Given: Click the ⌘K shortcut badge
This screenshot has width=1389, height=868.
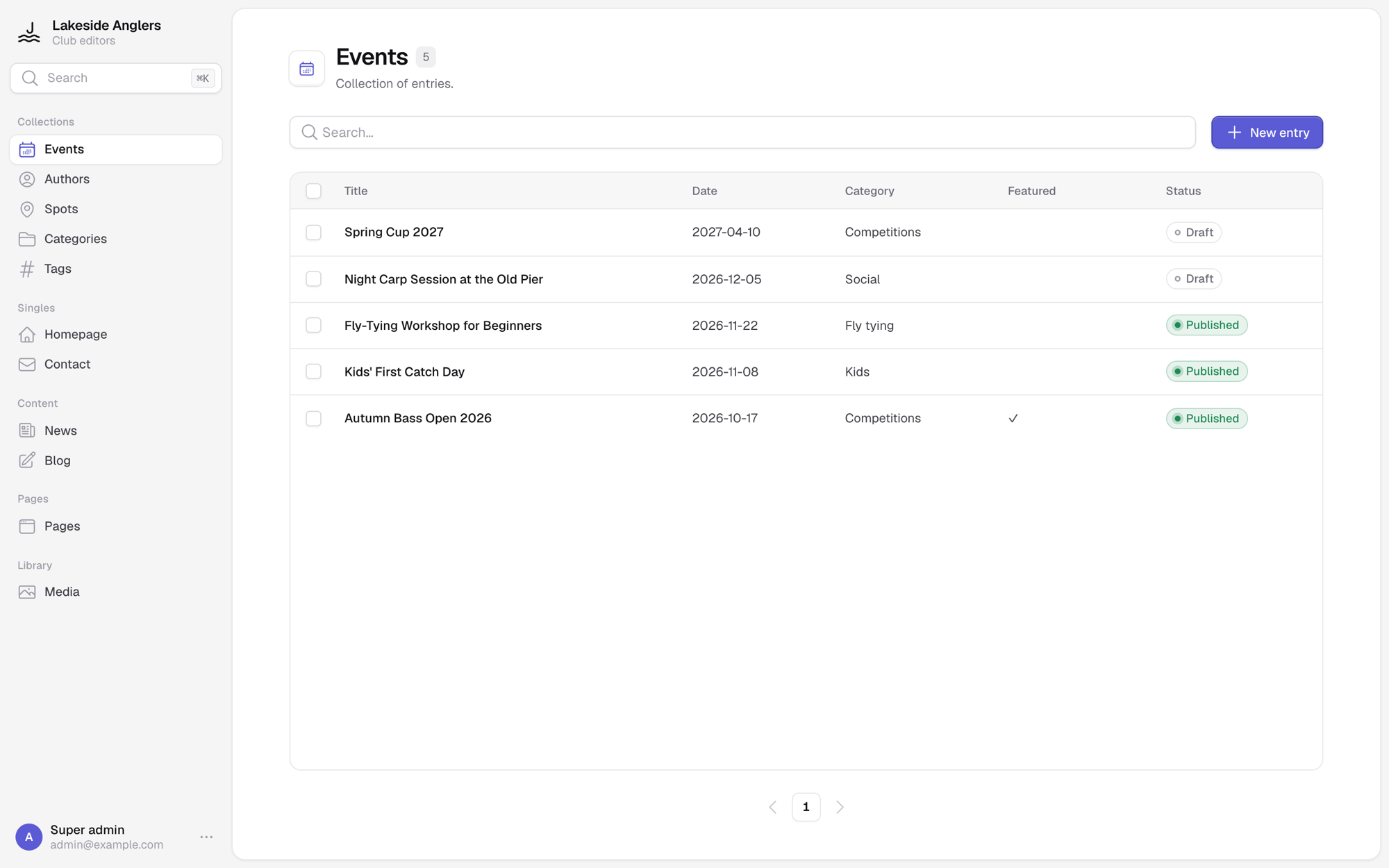Looking at the screenshot, I should (203, 78).
